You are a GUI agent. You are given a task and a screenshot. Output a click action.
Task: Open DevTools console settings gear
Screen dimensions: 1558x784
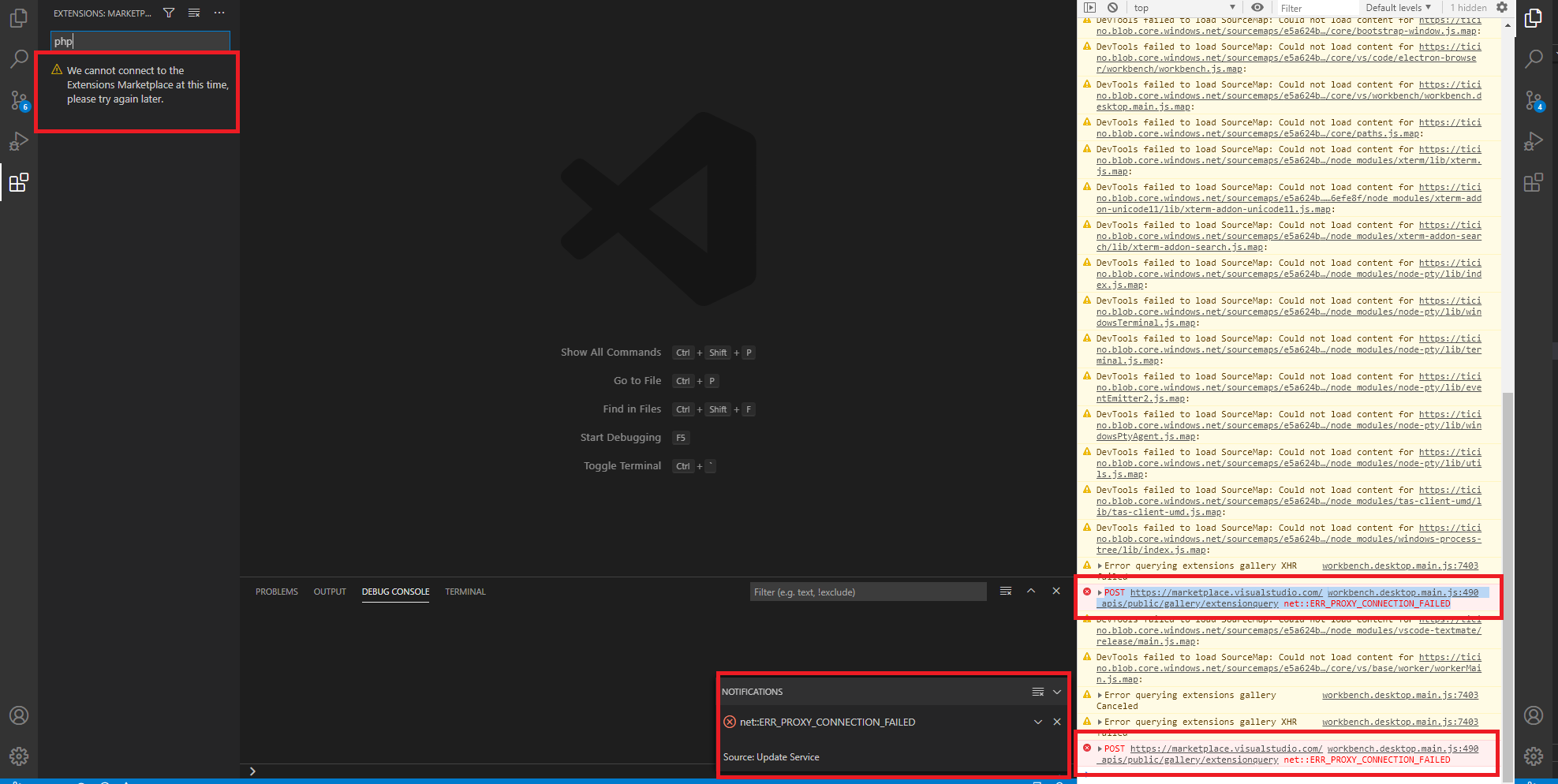(x=1502, y=8)
